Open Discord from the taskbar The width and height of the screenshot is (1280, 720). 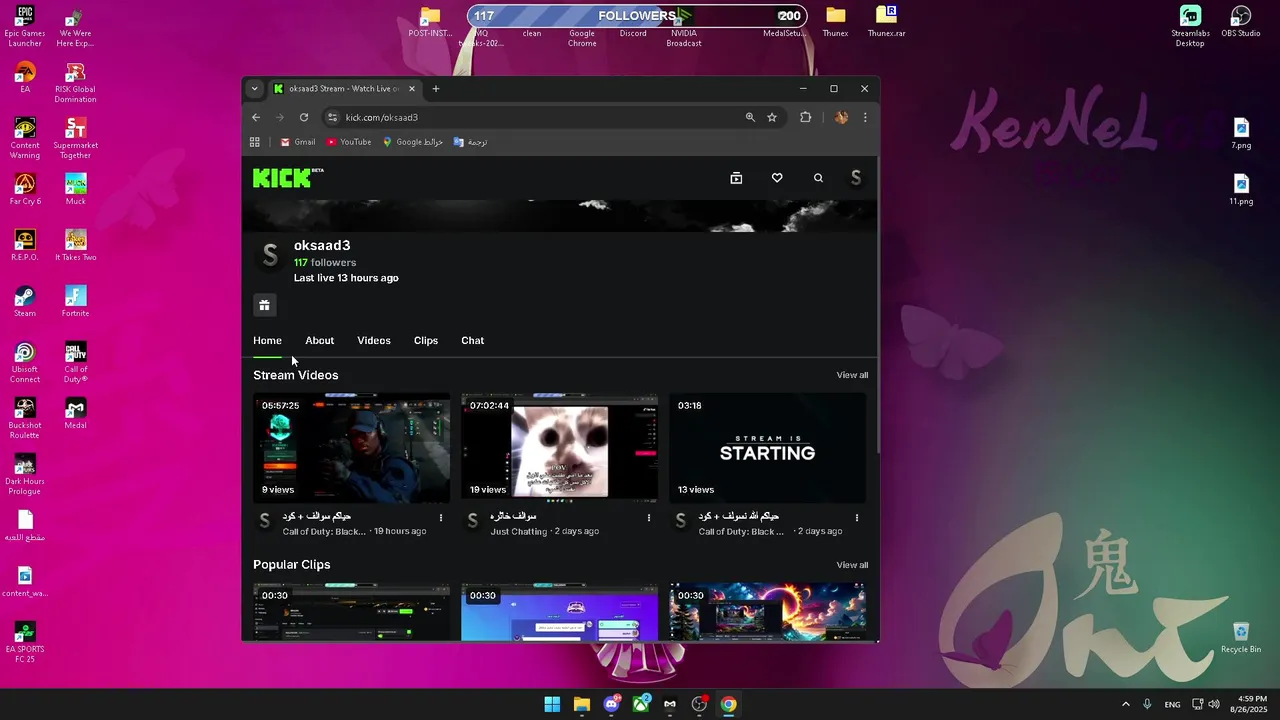pos(611,704)
